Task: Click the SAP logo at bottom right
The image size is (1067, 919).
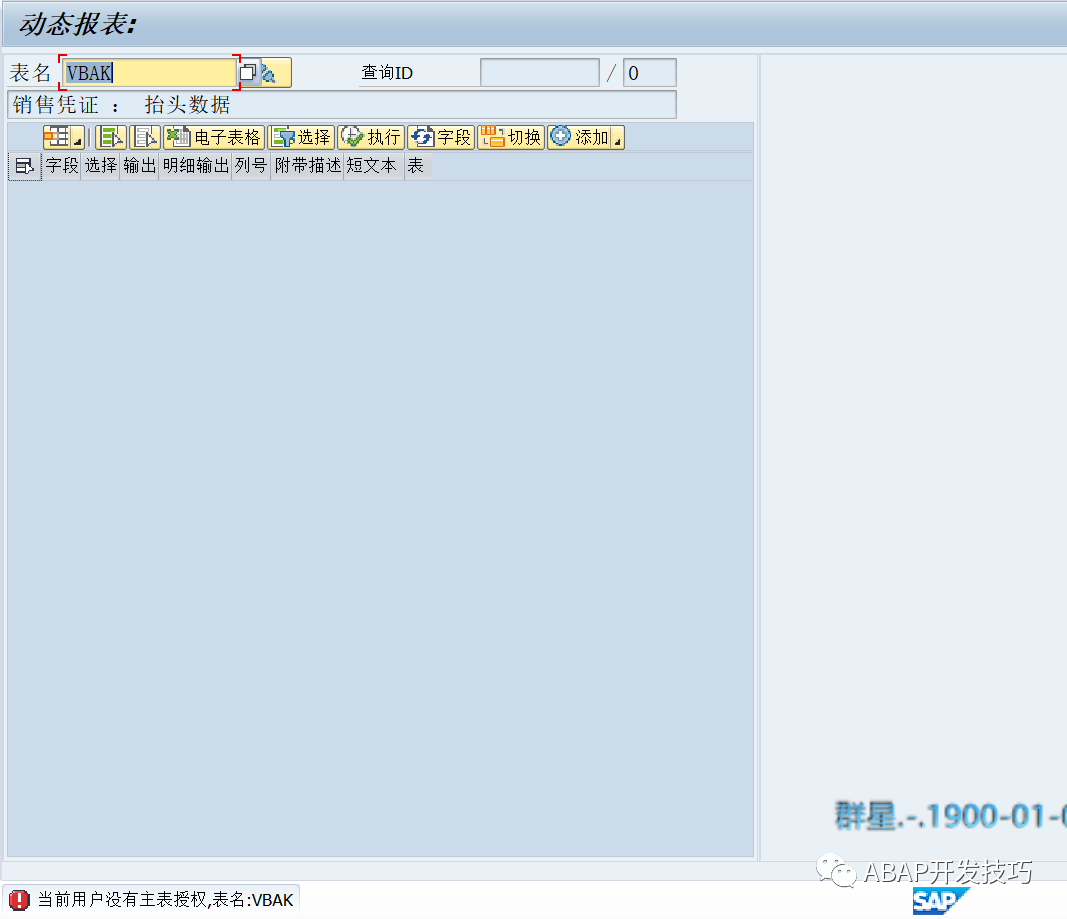Action: (x=939, y=901)
